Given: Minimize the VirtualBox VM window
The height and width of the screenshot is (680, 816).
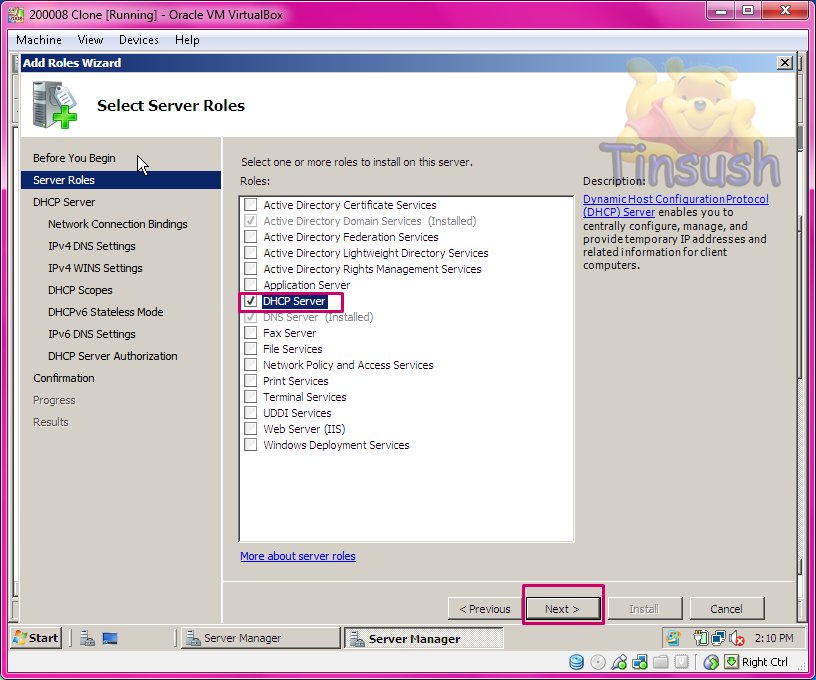Looking at the screenshot, I should [720, 11].
